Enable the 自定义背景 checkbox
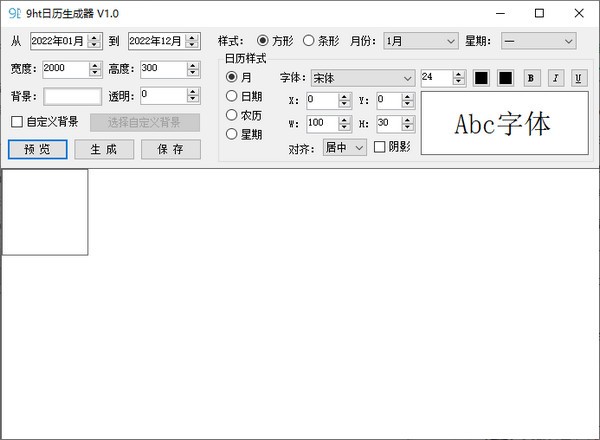 [16, 122]
